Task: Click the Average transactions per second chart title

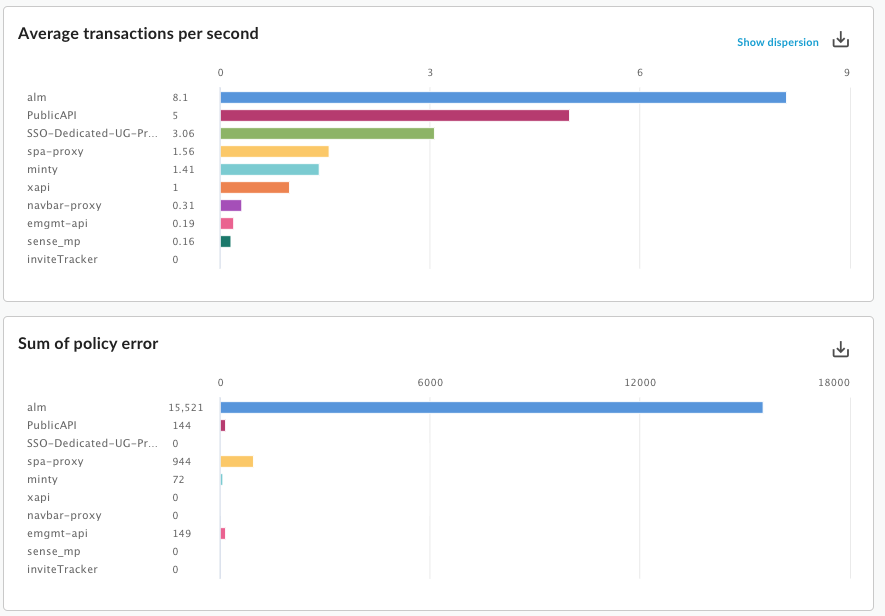Action: pyautogui.click(x=137, y=33)
